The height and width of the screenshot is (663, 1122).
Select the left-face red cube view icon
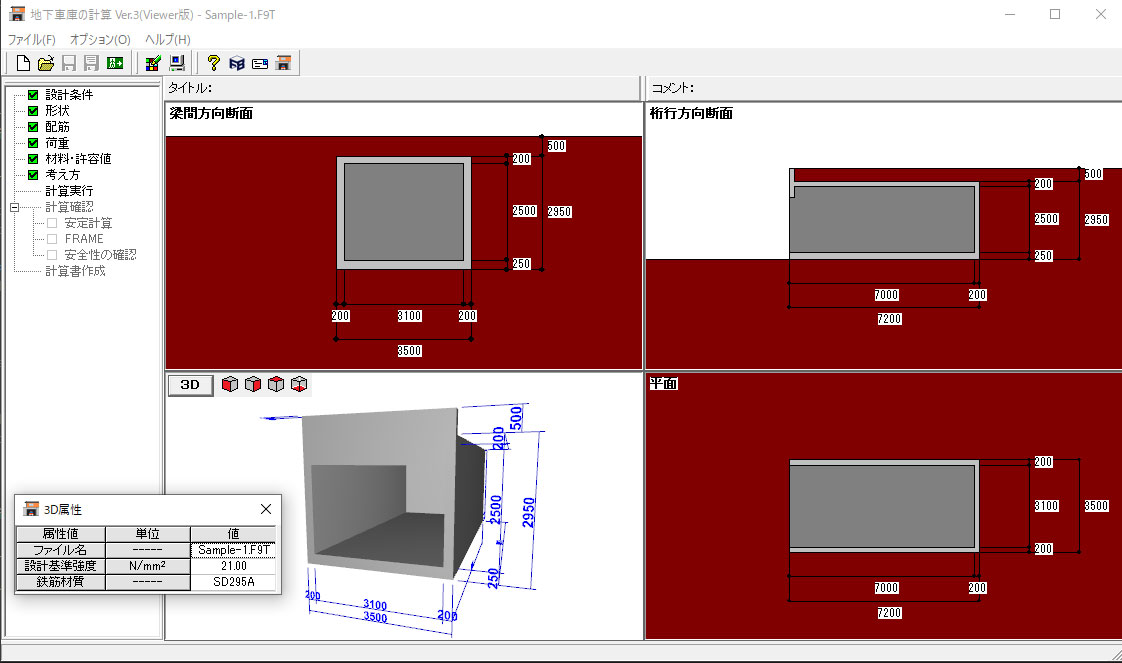coord(230,385)
